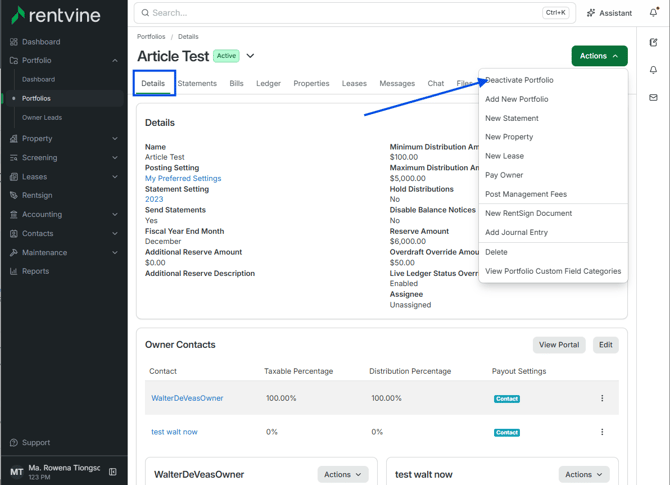Open Owner Leads in the sidebar

(42, 118)
